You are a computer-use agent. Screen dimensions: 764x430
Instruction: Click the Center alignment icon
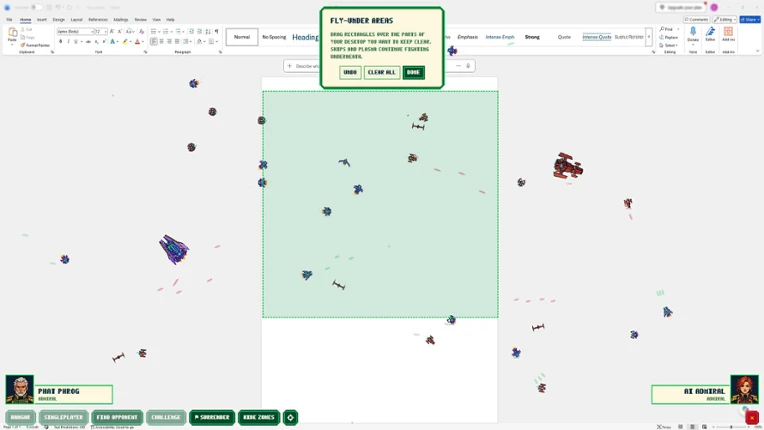click(x=162, y=42)
